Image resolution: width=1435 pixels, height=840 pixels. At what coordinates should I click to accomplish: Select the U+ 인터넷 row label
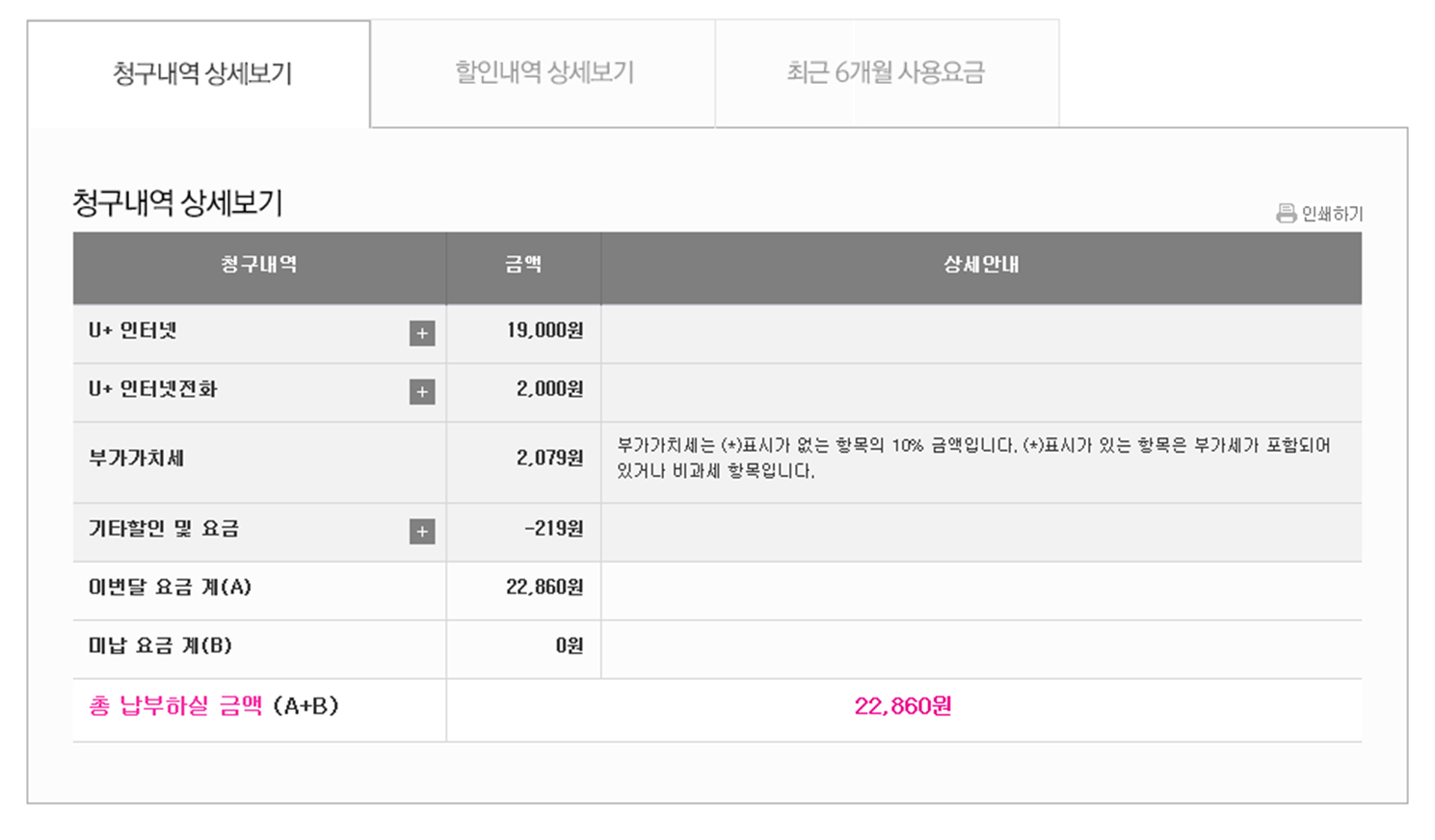click(133, 331)
